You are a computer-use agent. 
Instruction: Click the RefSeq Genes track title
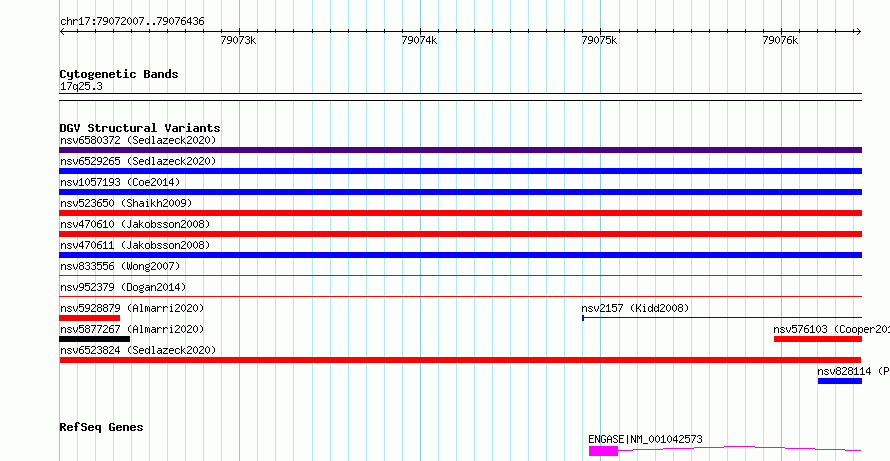point(101,427)
